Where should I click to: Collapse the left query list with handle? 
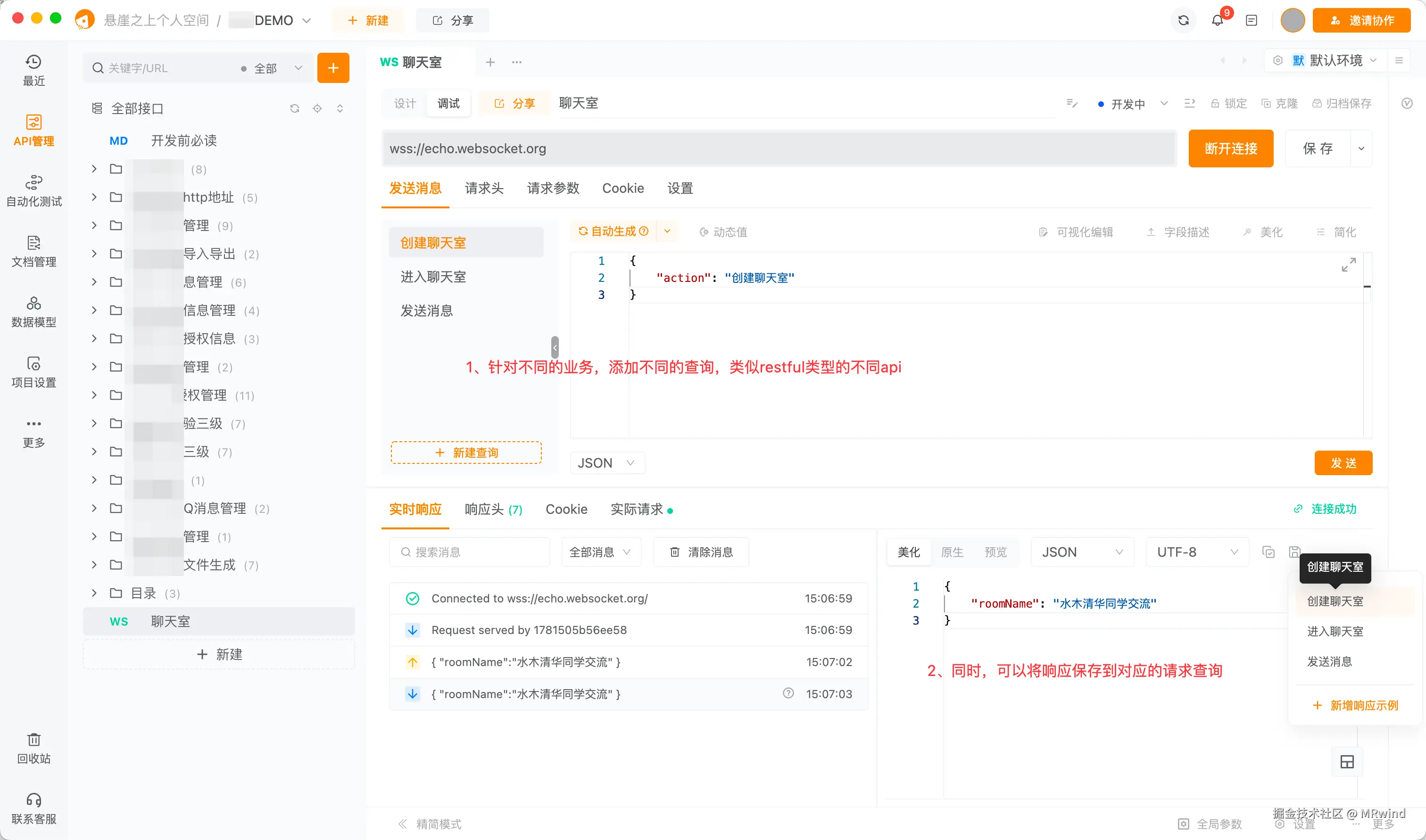(x=555, y=347)
